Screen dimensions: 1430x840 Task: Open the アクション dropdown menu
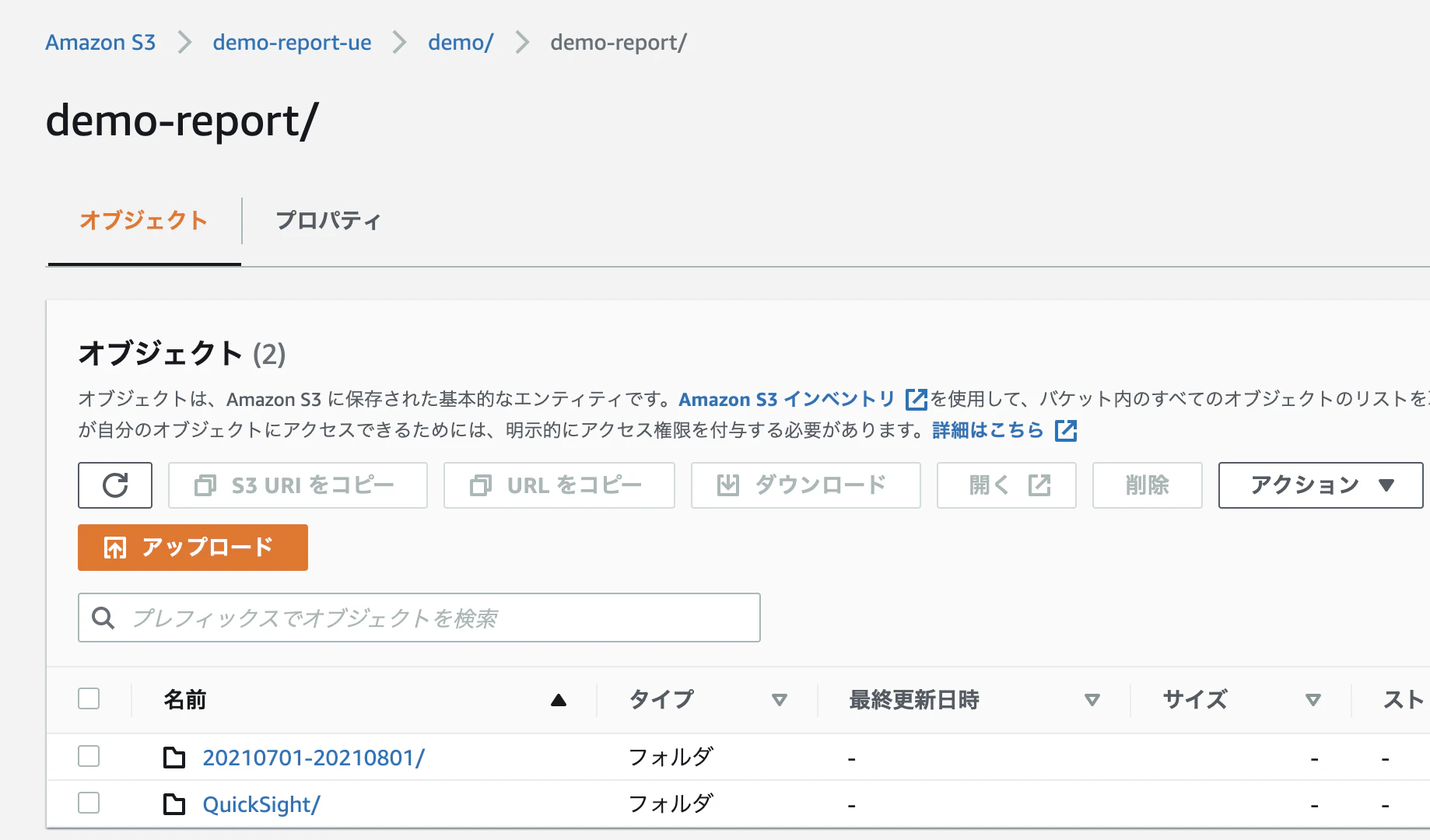(1320, 485)
